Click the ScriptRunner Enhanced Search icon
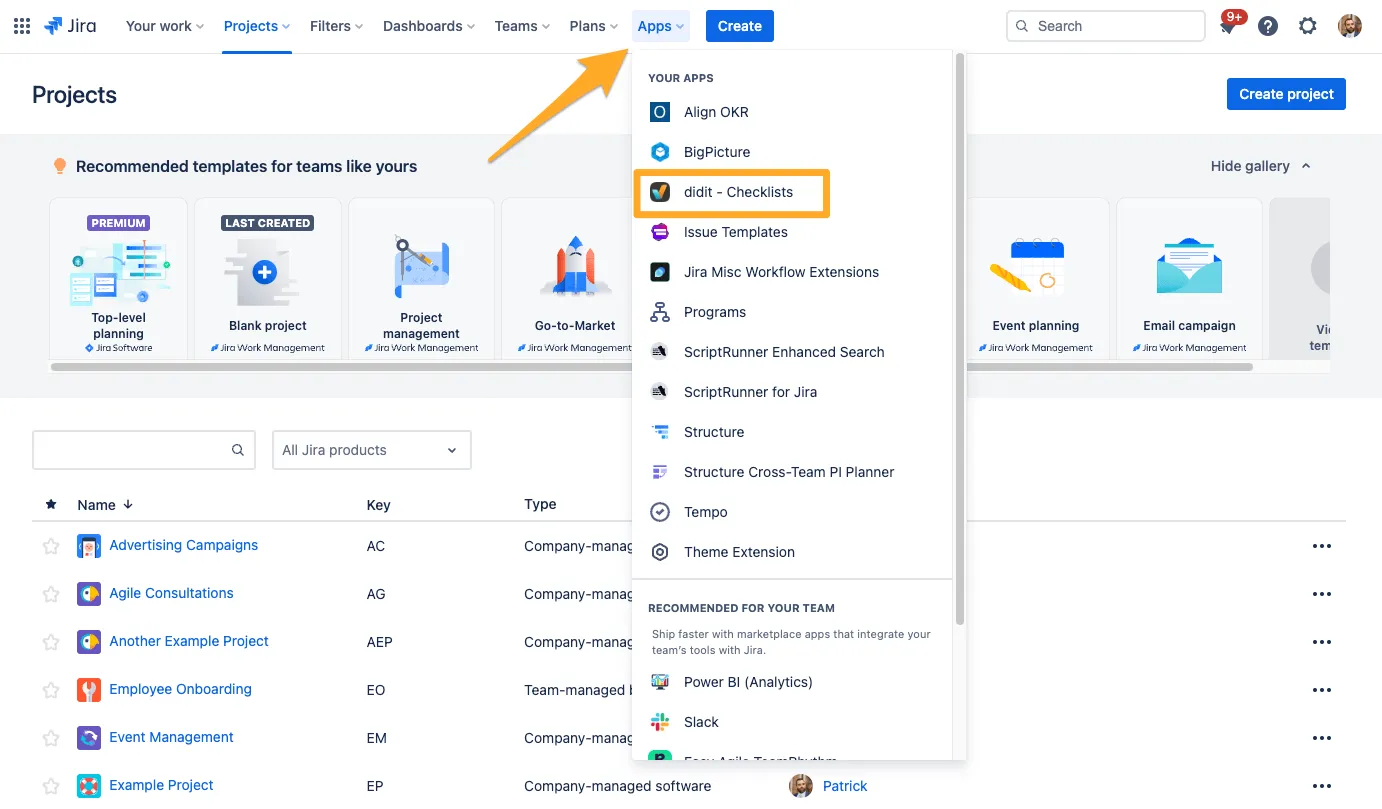This screenshot has height=809, width=1382. 660,352
